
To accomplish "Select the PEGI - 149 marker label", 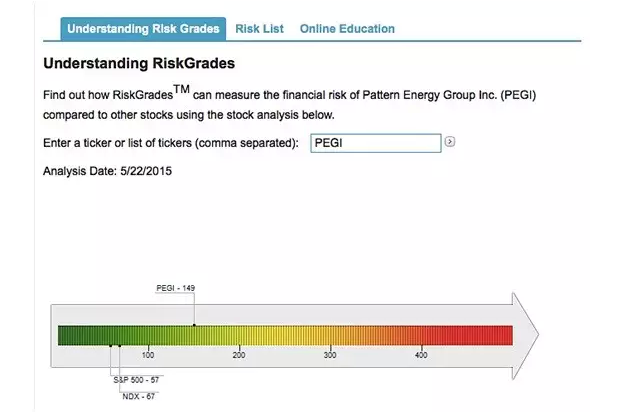I will [175, 288].
